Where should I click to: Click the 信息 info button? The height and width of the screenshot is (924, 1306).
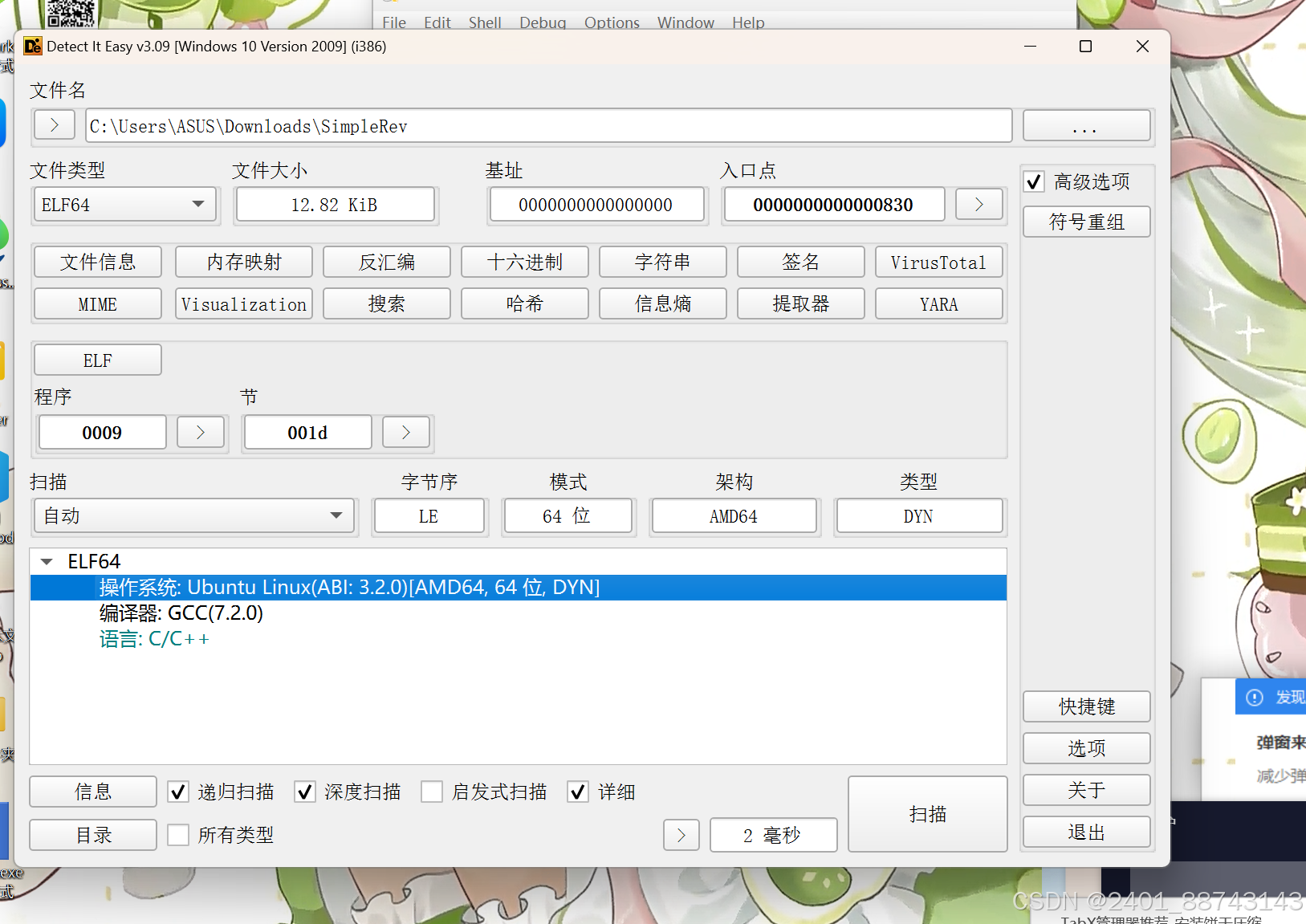[x=93, y=792]
